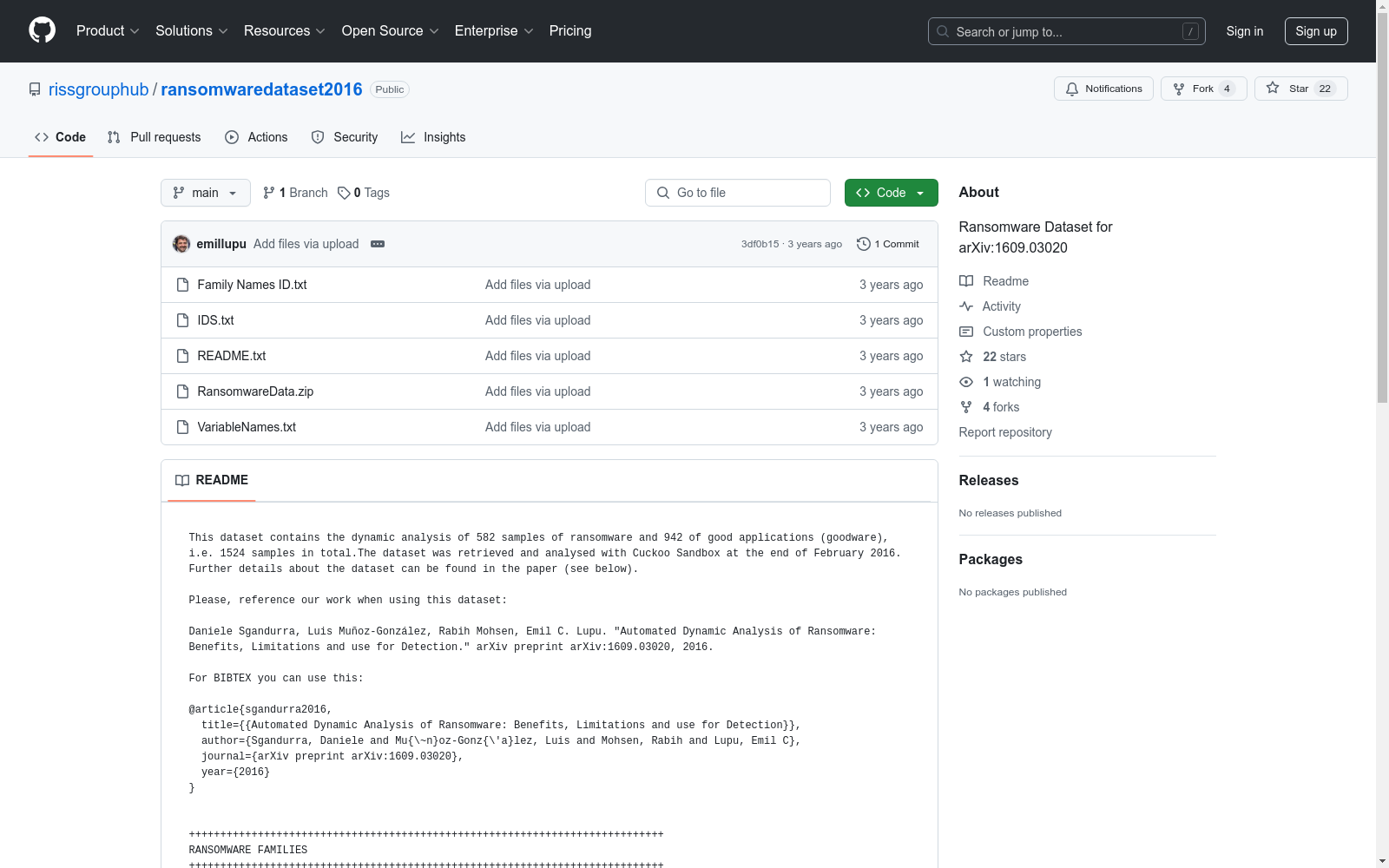Open the ransomwaredataset2016 repository link
1389x868 pixels.
pyautogui.click(x=261, y=89)
